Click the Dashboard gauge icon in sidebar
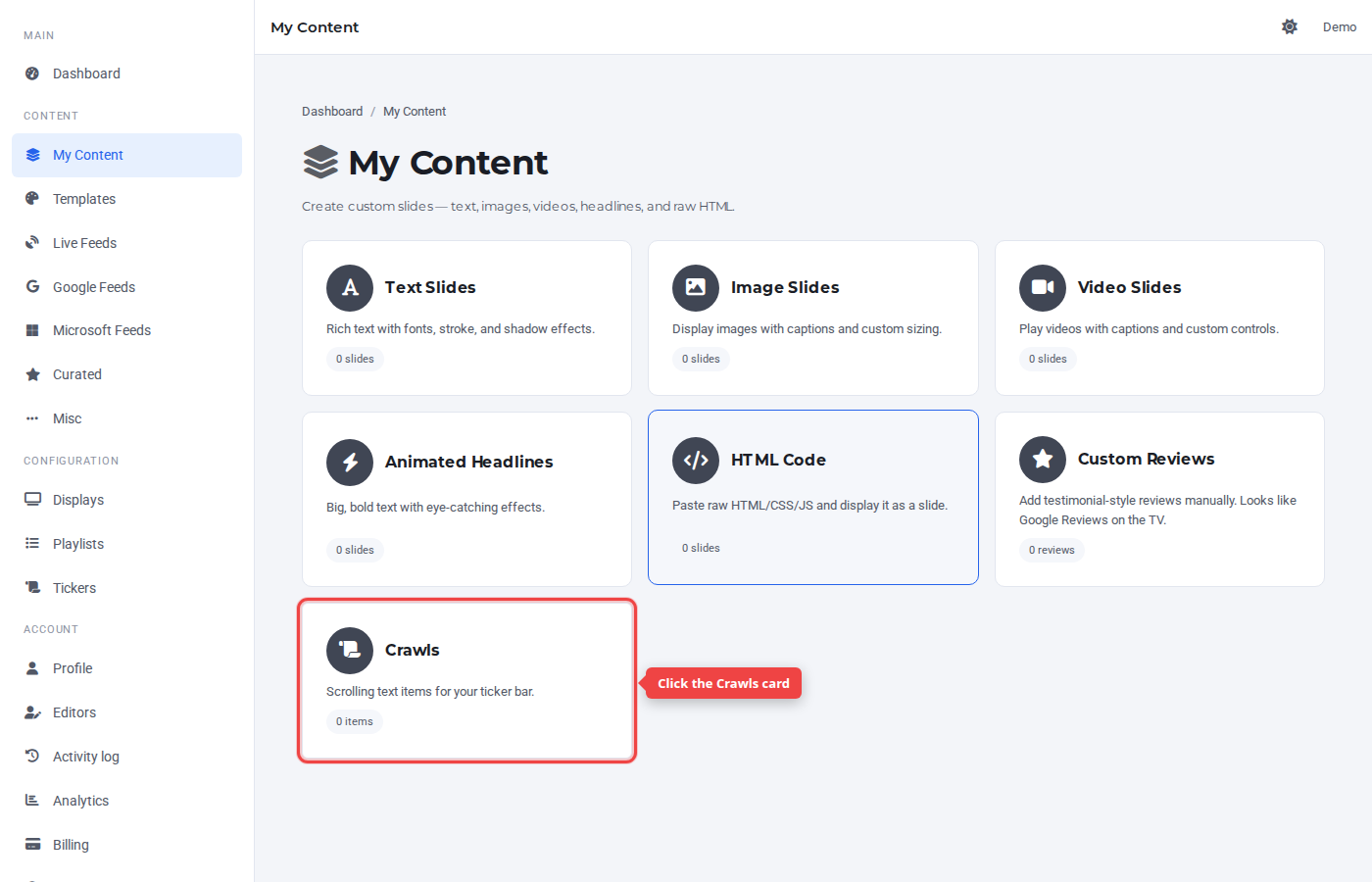 point(32,73)
